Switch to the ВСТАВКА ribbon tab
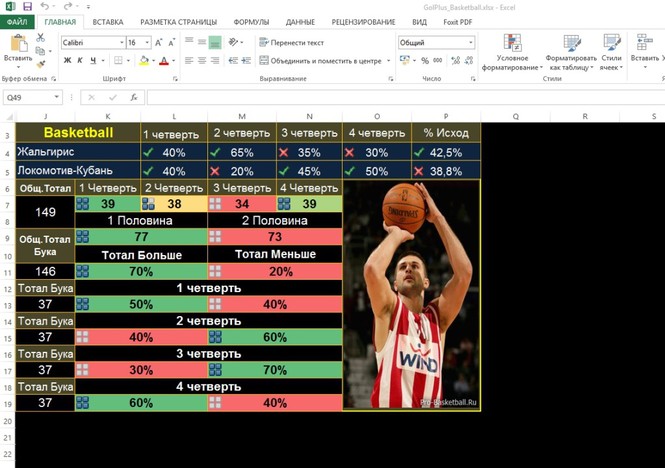This screenshot has height=468, width=665. tap(108, 22)
